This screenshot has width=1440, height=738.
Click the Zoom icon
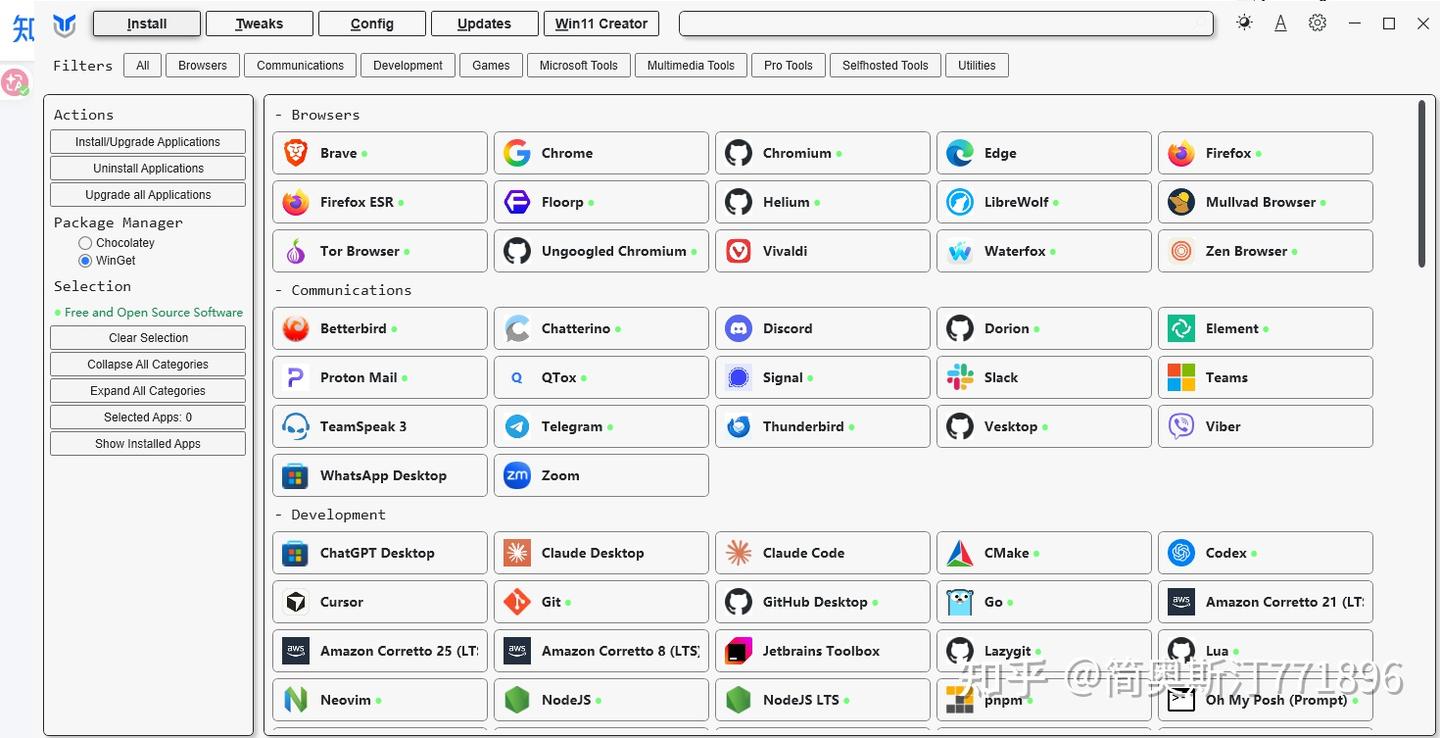tap(517, 475)
